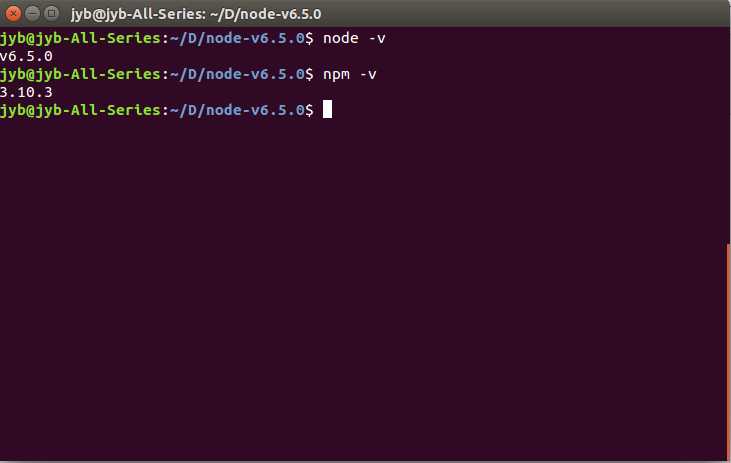Screen dimensions: 731x463
Task: Maximize the terminal window
Action: click(x=53, y=11)
